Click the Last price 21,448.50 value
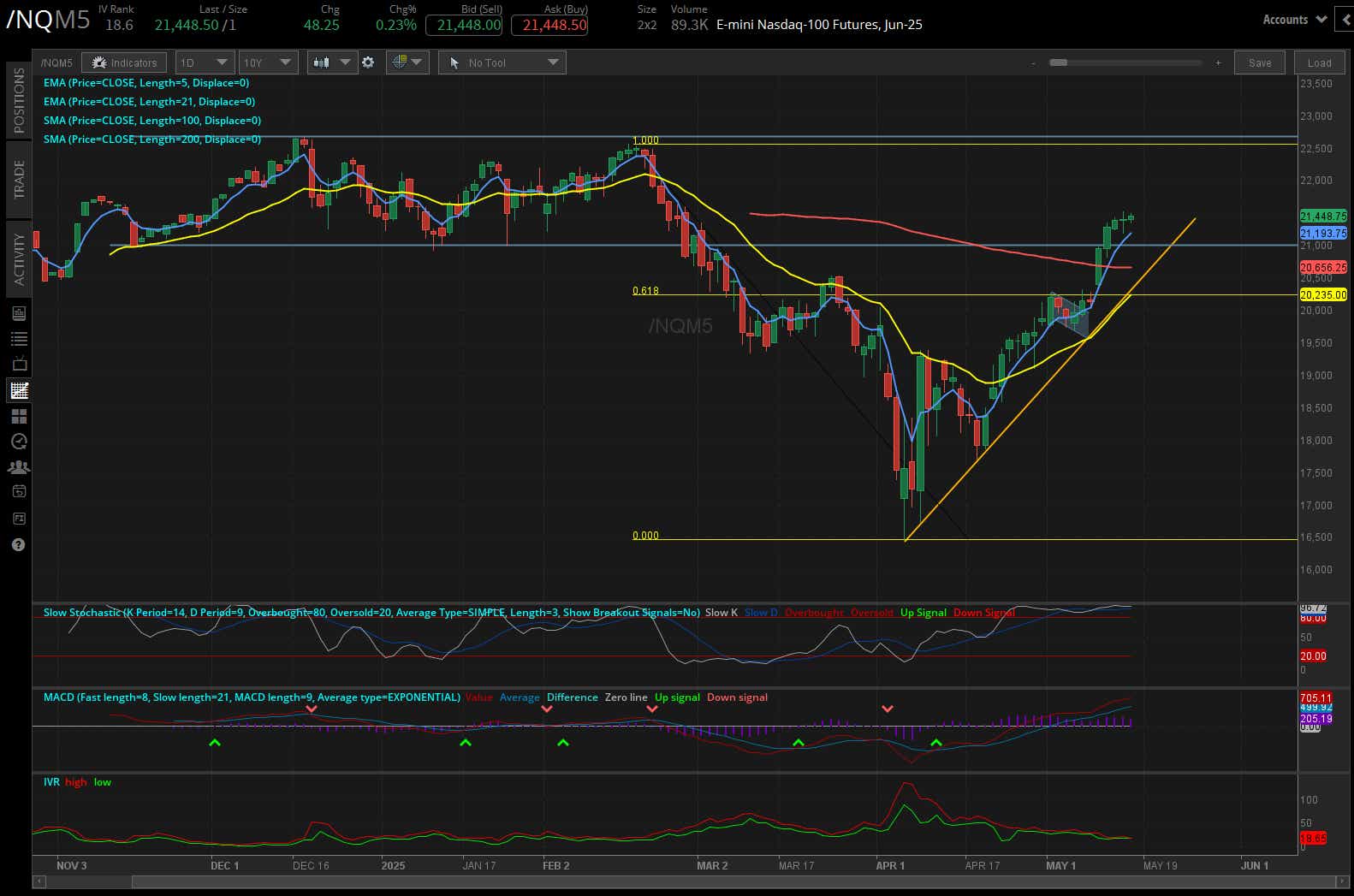The image size is (1354, 896). coord(187,25)
